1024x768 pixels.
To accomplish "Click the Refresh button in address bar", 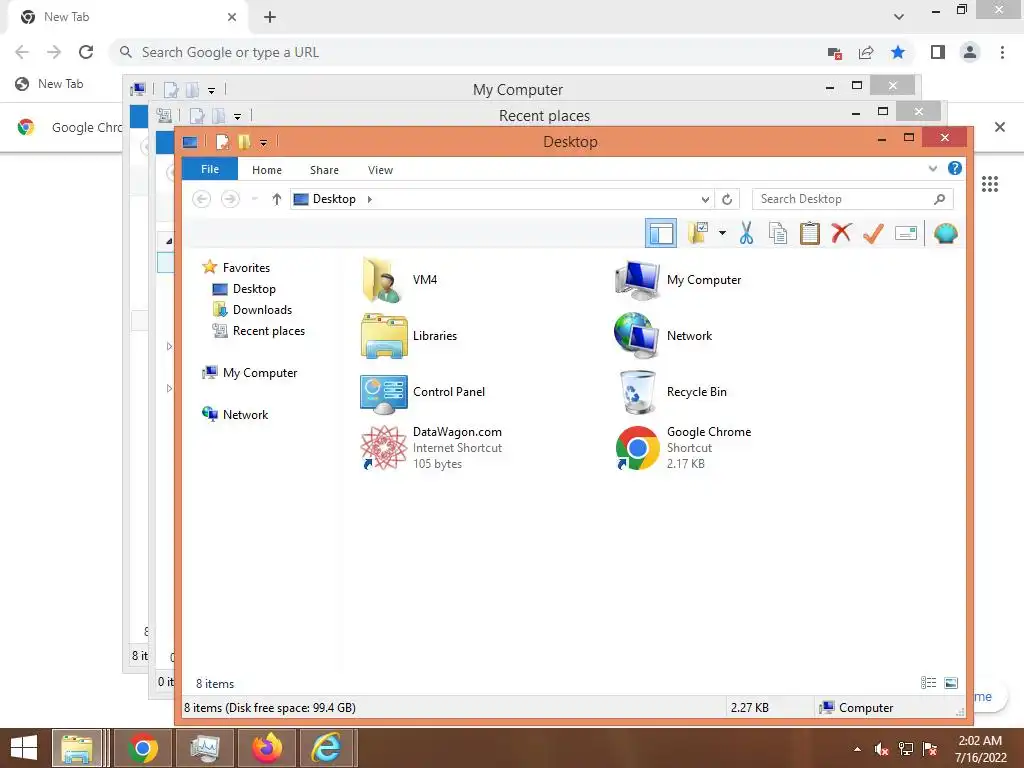I will coord(727,199).
